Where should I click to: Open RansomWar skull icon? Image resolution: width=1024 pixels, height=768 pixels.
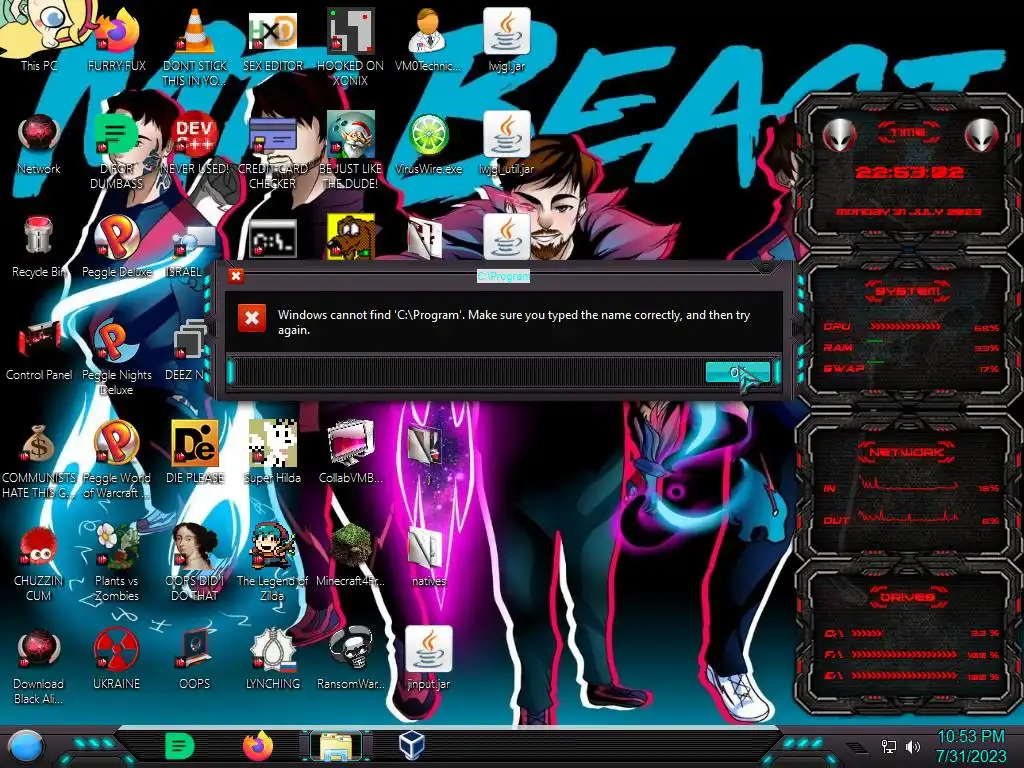pos(350,658)
